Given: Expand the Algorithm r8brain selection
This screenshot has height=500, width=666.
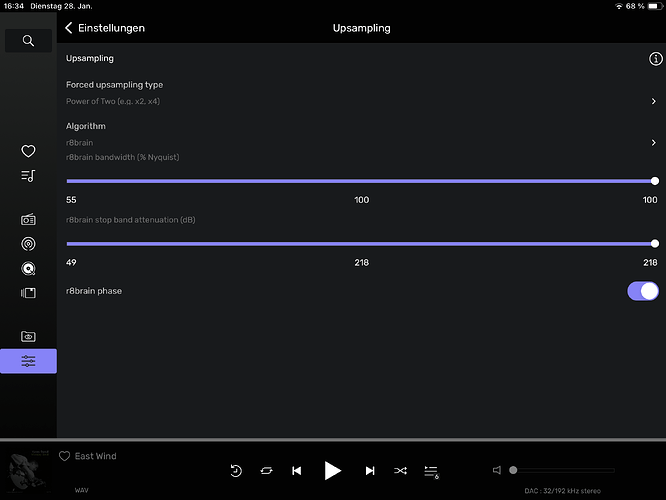Looking at the screenshot, I should pos(653,143).
